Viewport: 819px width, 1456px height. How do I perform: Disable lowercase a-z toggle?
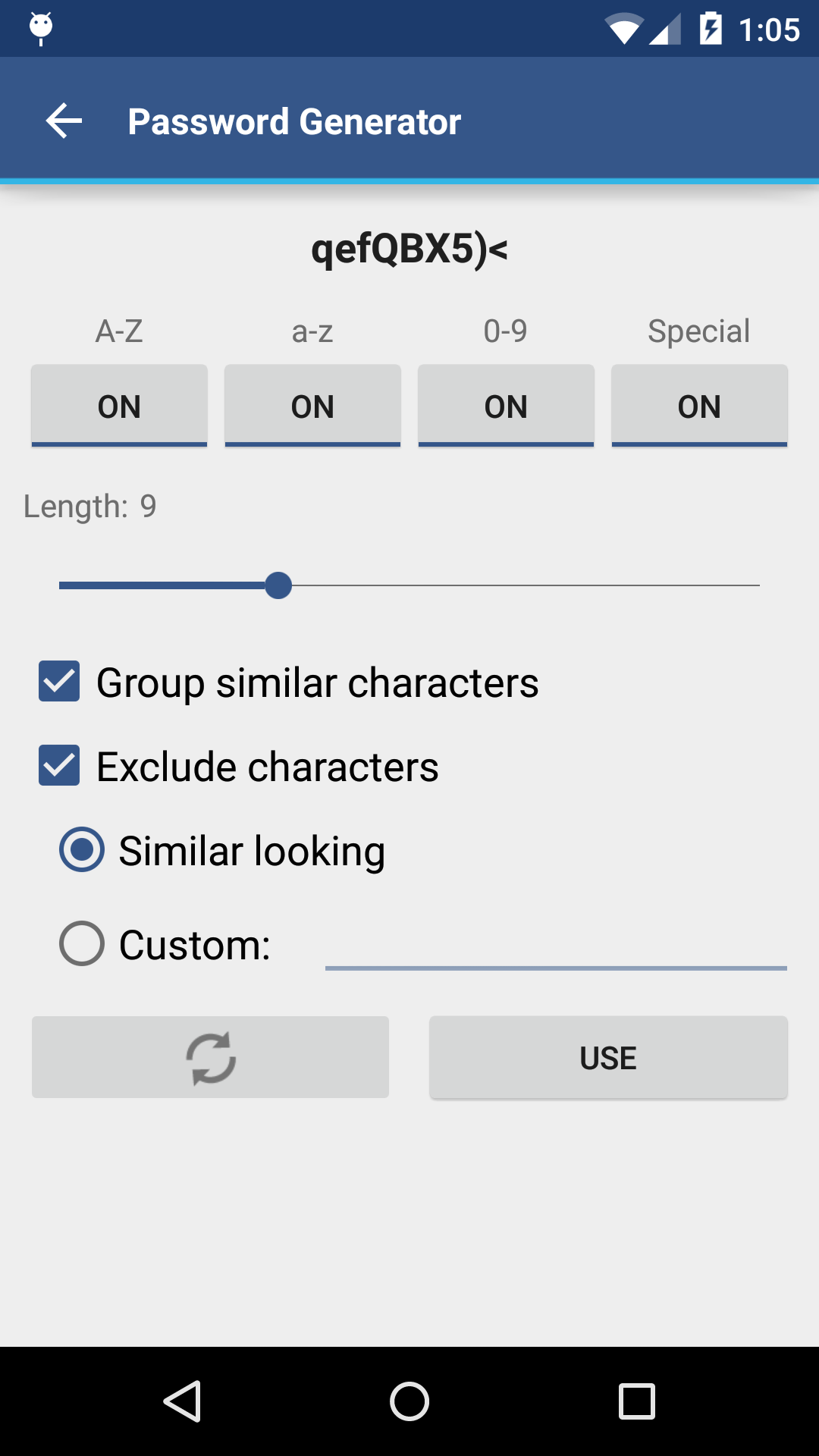tap(312, 406)
